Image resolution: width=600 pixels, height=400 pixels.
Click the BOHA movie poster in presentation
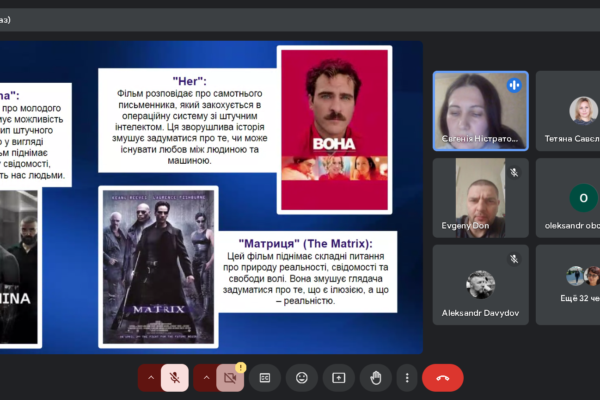(x=334, y=130)
